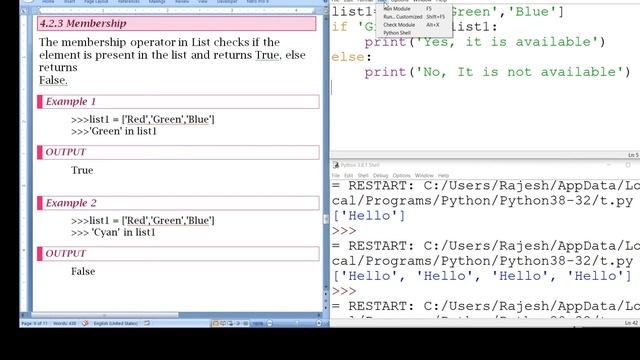640x360 pixels.
Task: Click the Python Shell window icon
Action: (x=336, y=165)
